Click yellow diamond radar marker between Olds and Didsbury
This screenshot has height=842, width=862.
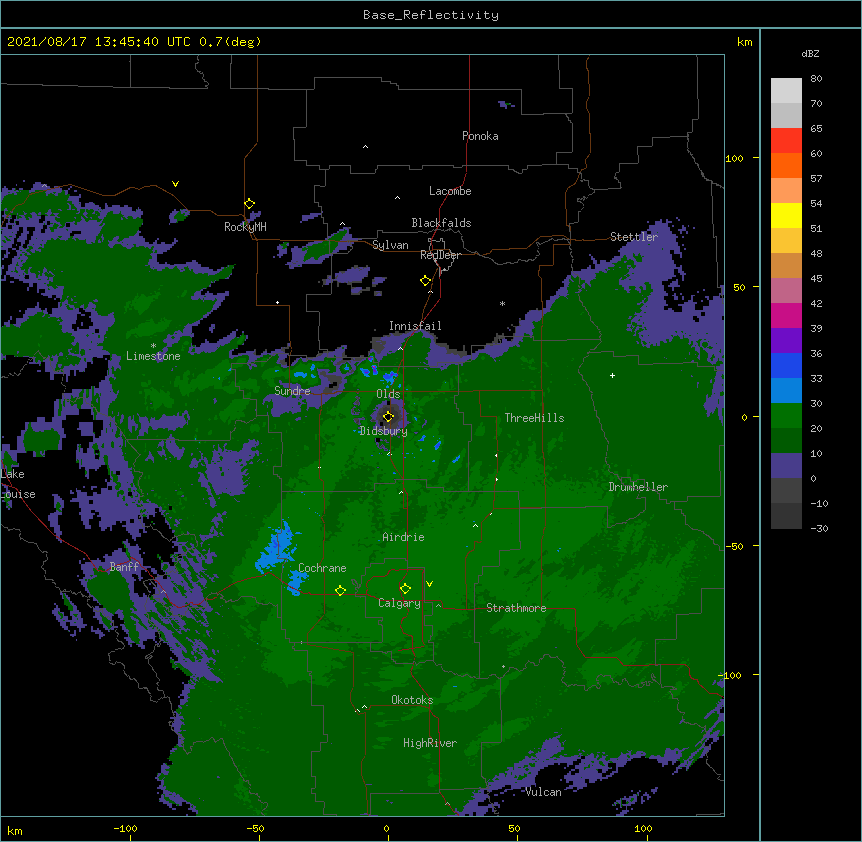(x=388, y=417)
